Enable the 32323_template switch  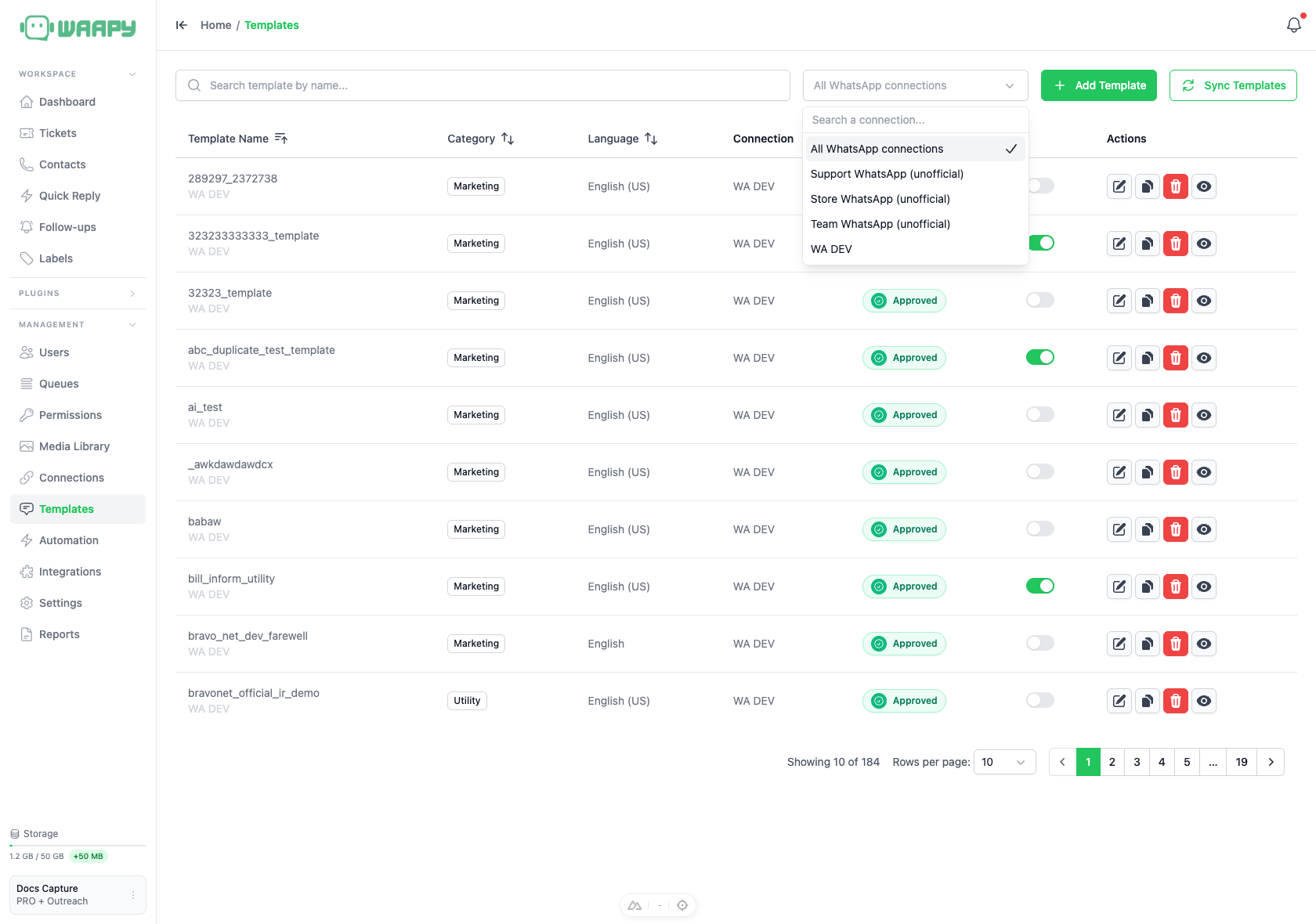(1040, 300)
